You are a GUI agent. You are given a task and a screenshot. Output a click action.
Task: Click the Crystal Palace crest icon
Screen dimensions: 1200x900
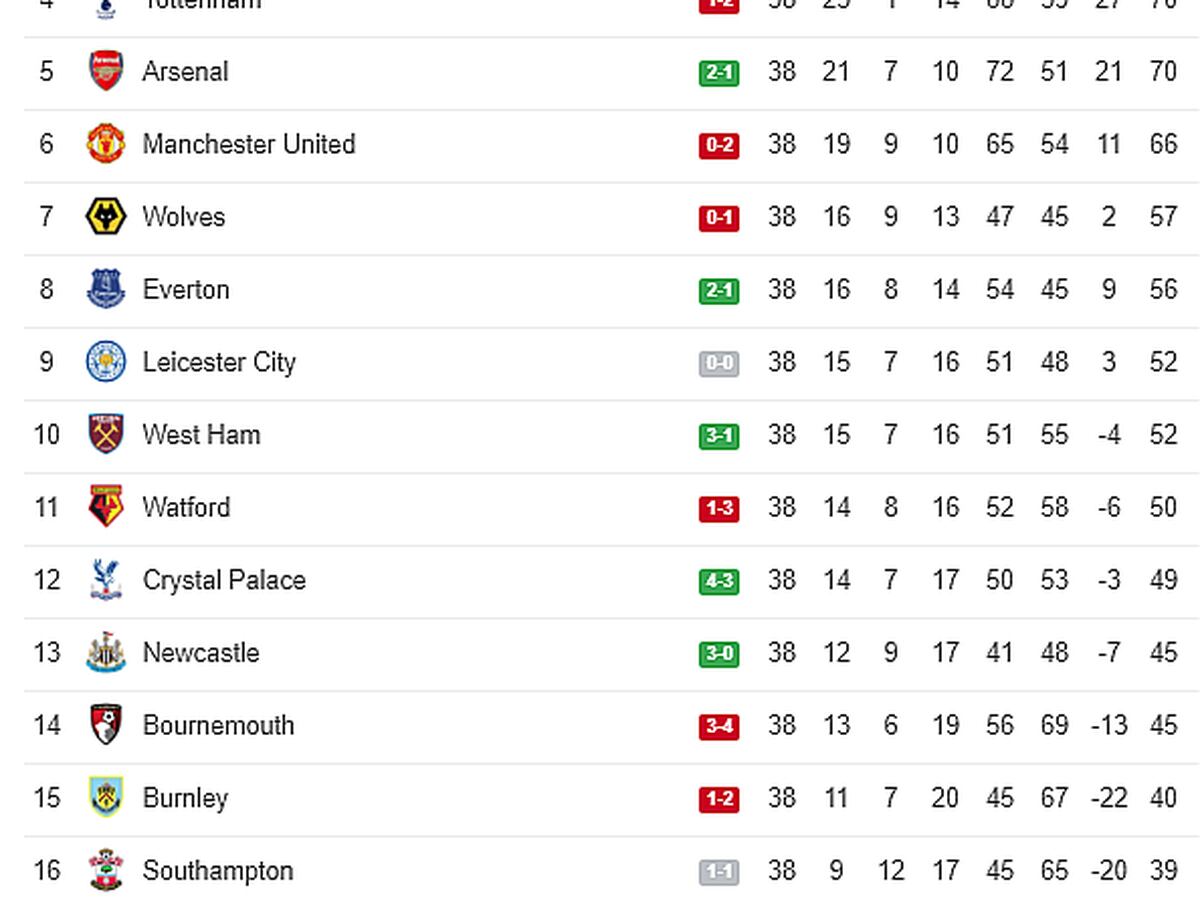[x=105, y=580]
